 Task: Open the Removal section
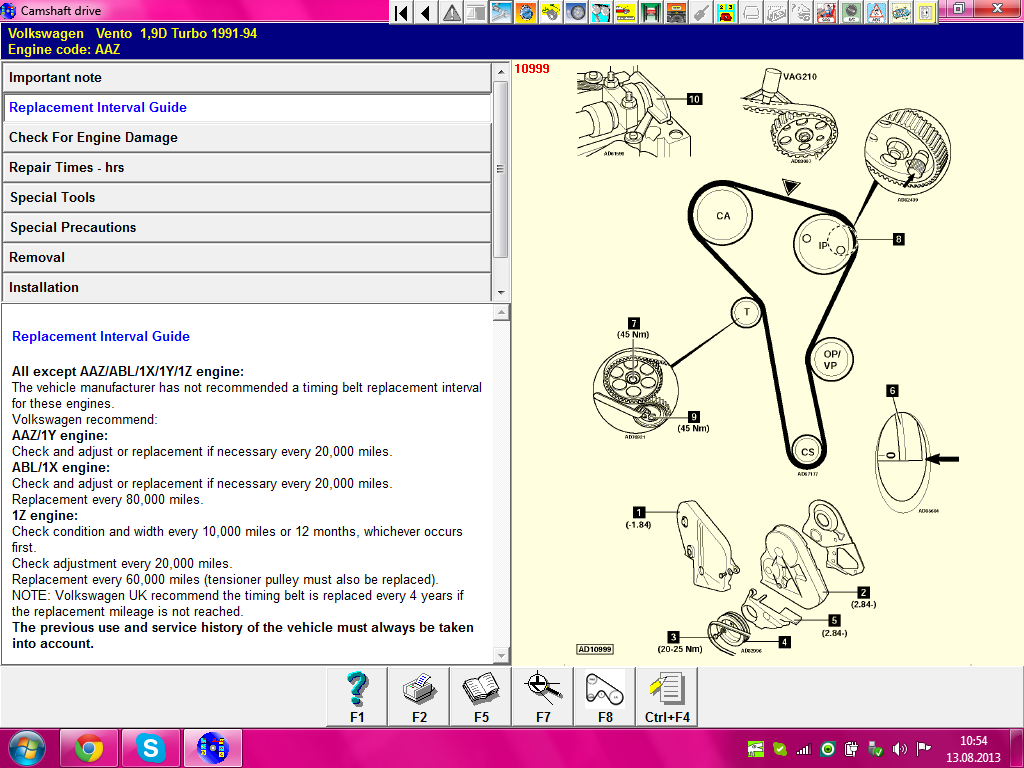click(x=247, y=258)
